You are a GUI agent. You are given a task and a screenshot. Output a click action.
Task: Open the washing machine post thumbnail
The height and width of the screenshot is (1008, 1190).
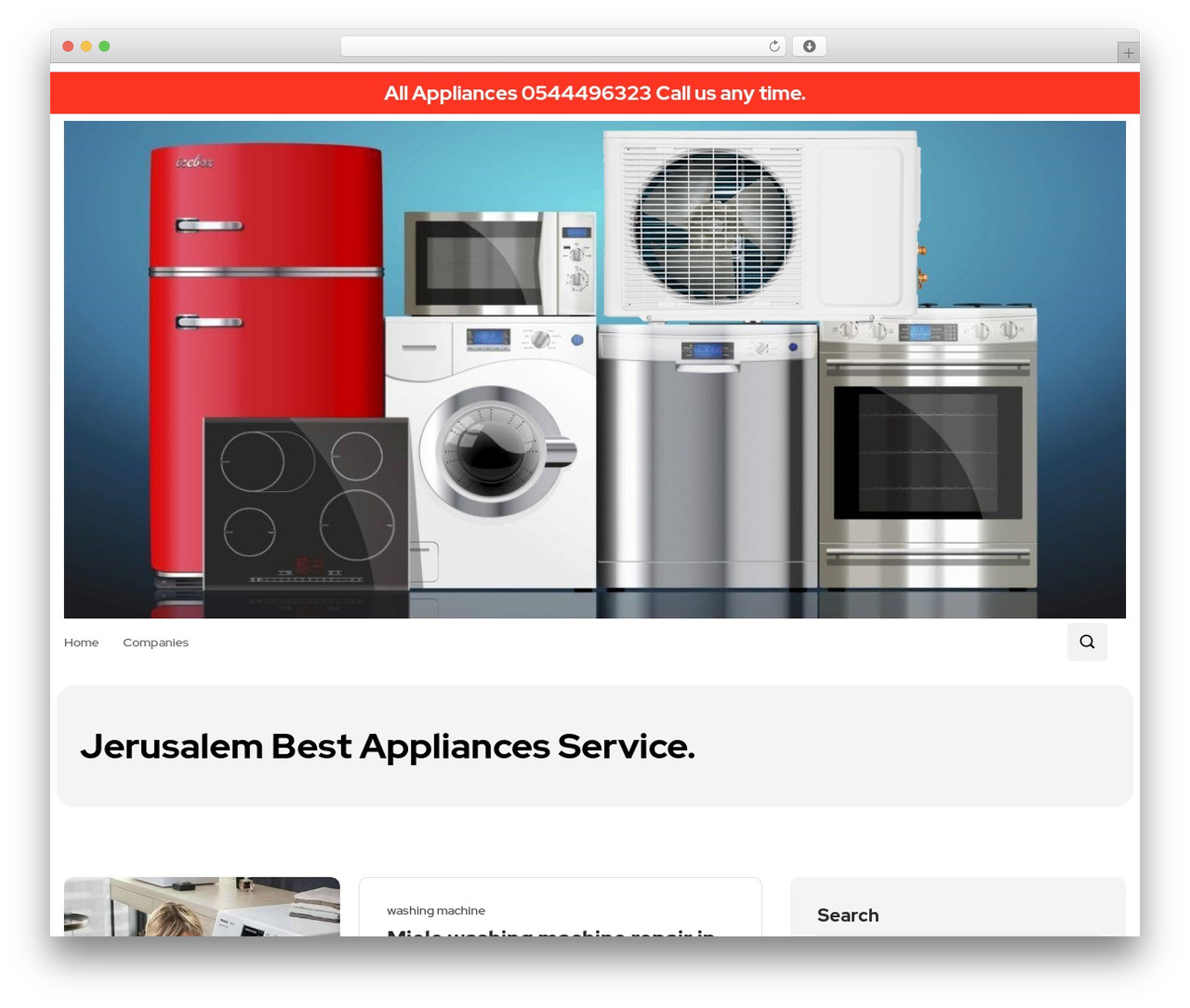pyautogui.click(x=202, y=907)
